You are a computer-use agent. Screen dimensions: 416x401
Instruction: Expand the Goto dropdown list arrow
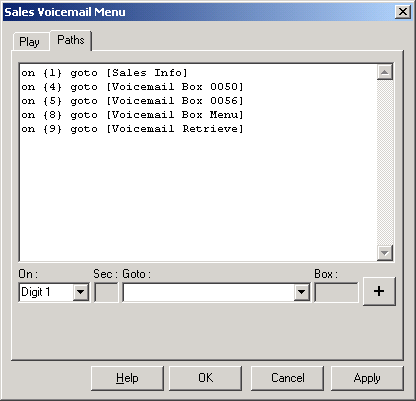pyautogui.click(x=301, y=292)
